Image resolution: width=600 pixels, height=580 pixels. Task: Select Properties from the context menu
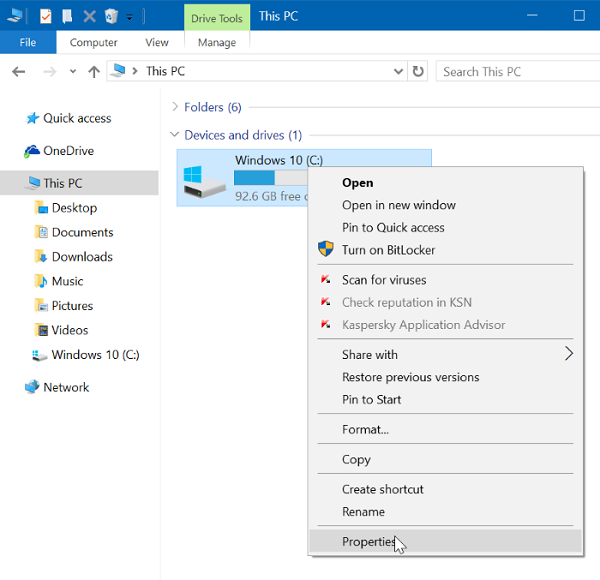click(x=370, y=541)
